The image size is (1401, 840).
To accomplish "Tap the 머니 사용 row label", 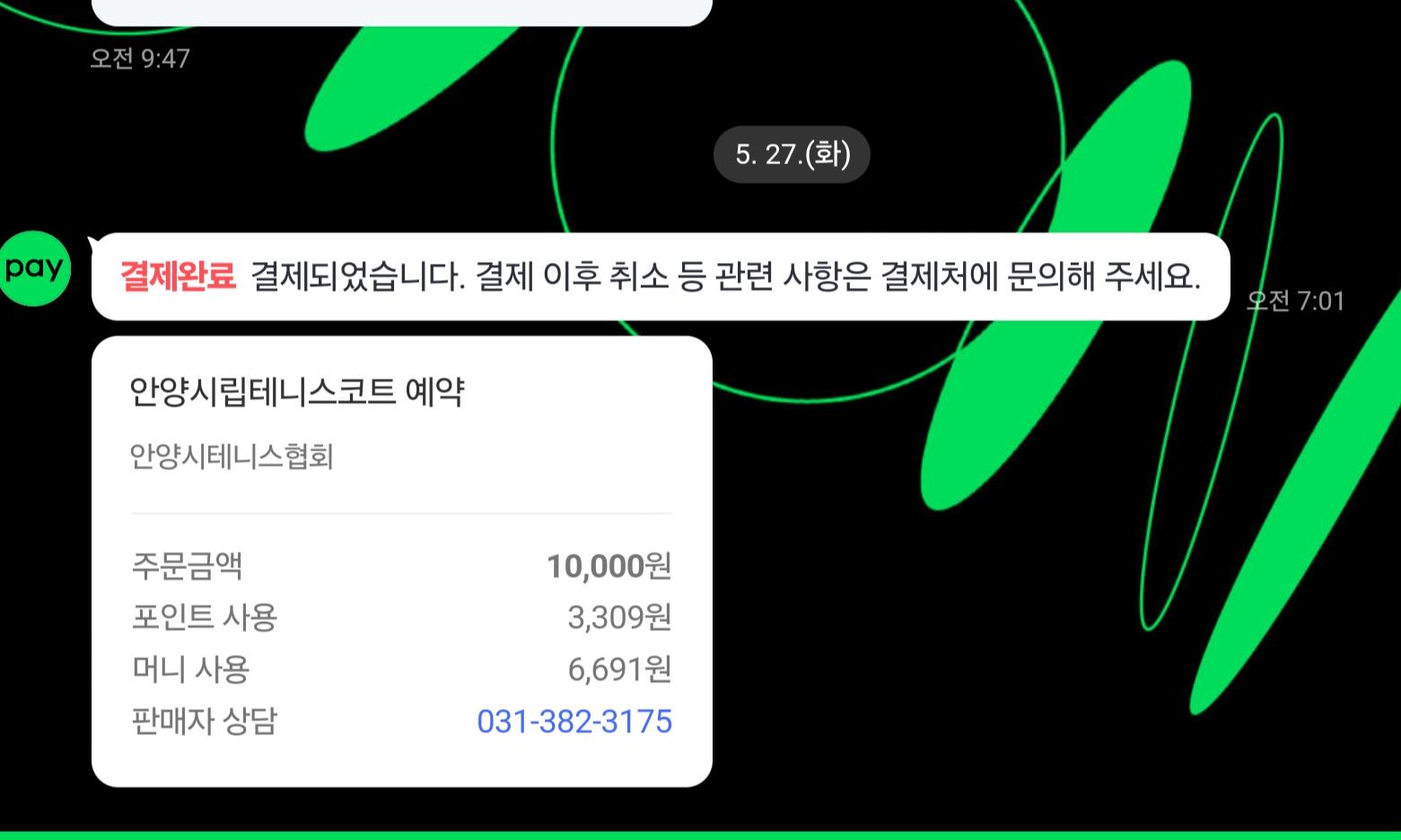I will (x=190, y=669).
